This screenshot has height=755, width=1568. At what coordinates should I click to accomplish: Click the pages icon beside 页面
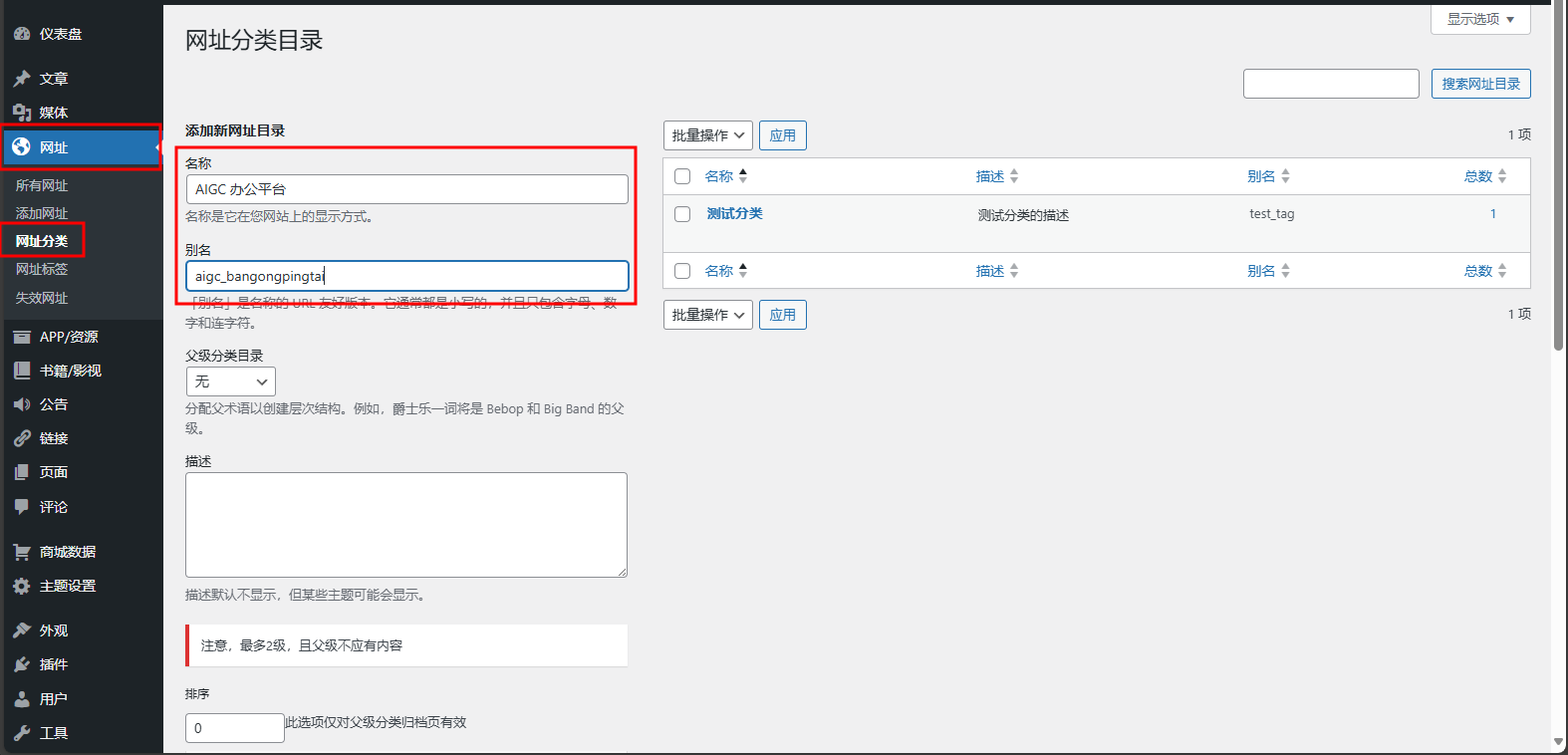22,472
